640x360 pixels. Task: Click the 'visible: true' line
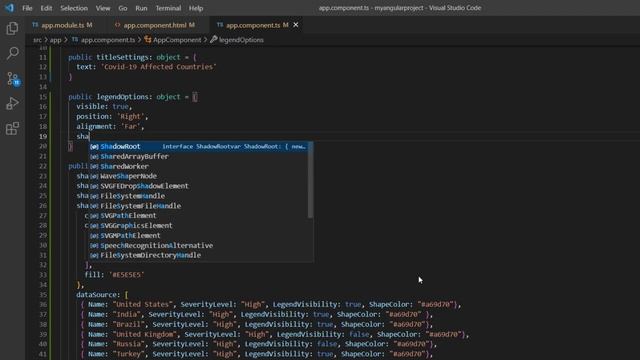[104, 107]
